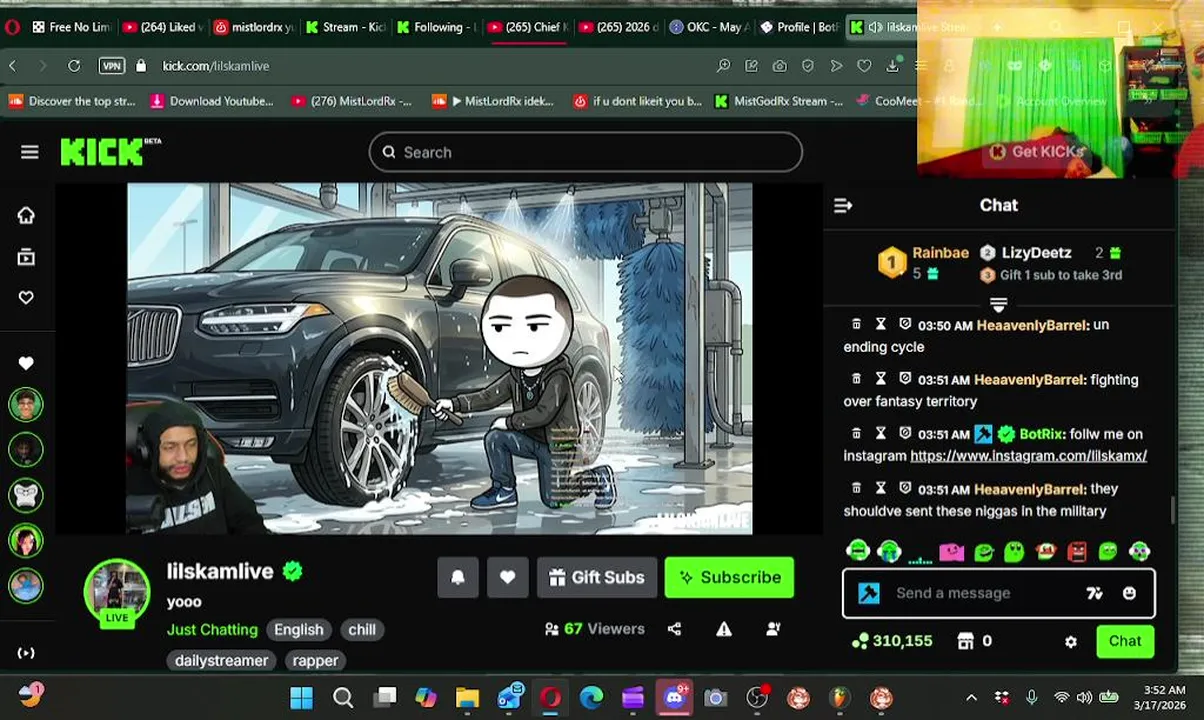Switch to 'Following' browser tab

pos(437,27)
